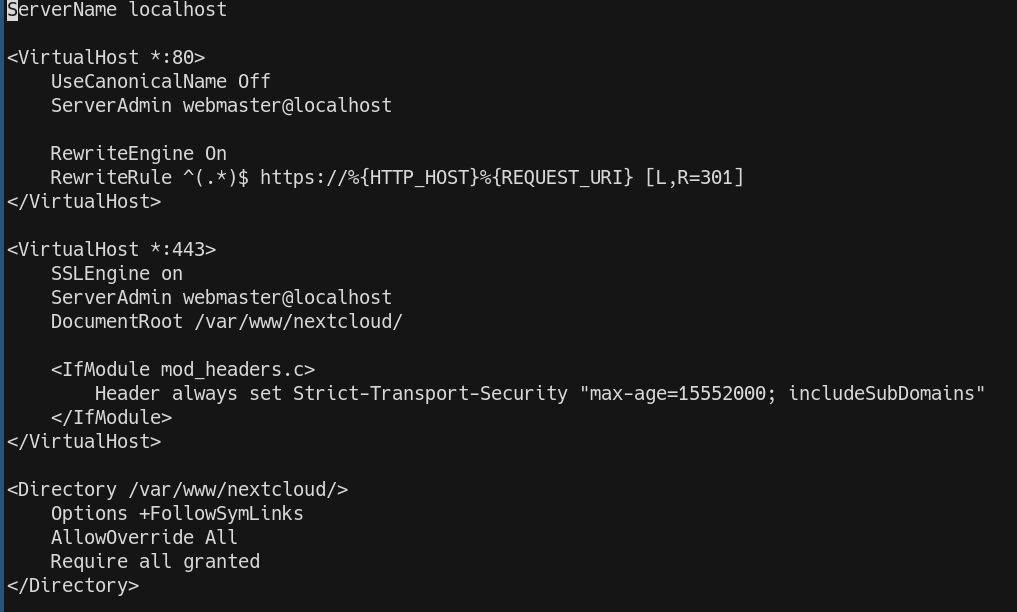Click the [L,R=301] rewrite flags

(x=694, y=178)
